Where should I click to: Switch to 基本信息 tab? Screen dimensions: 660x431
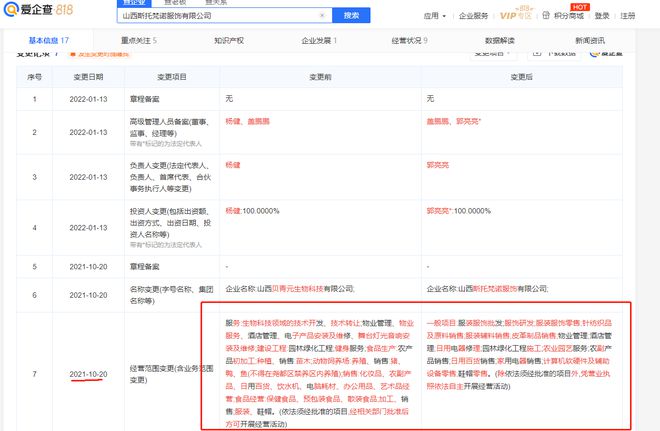pyautogui.click(x=48, y=40)
